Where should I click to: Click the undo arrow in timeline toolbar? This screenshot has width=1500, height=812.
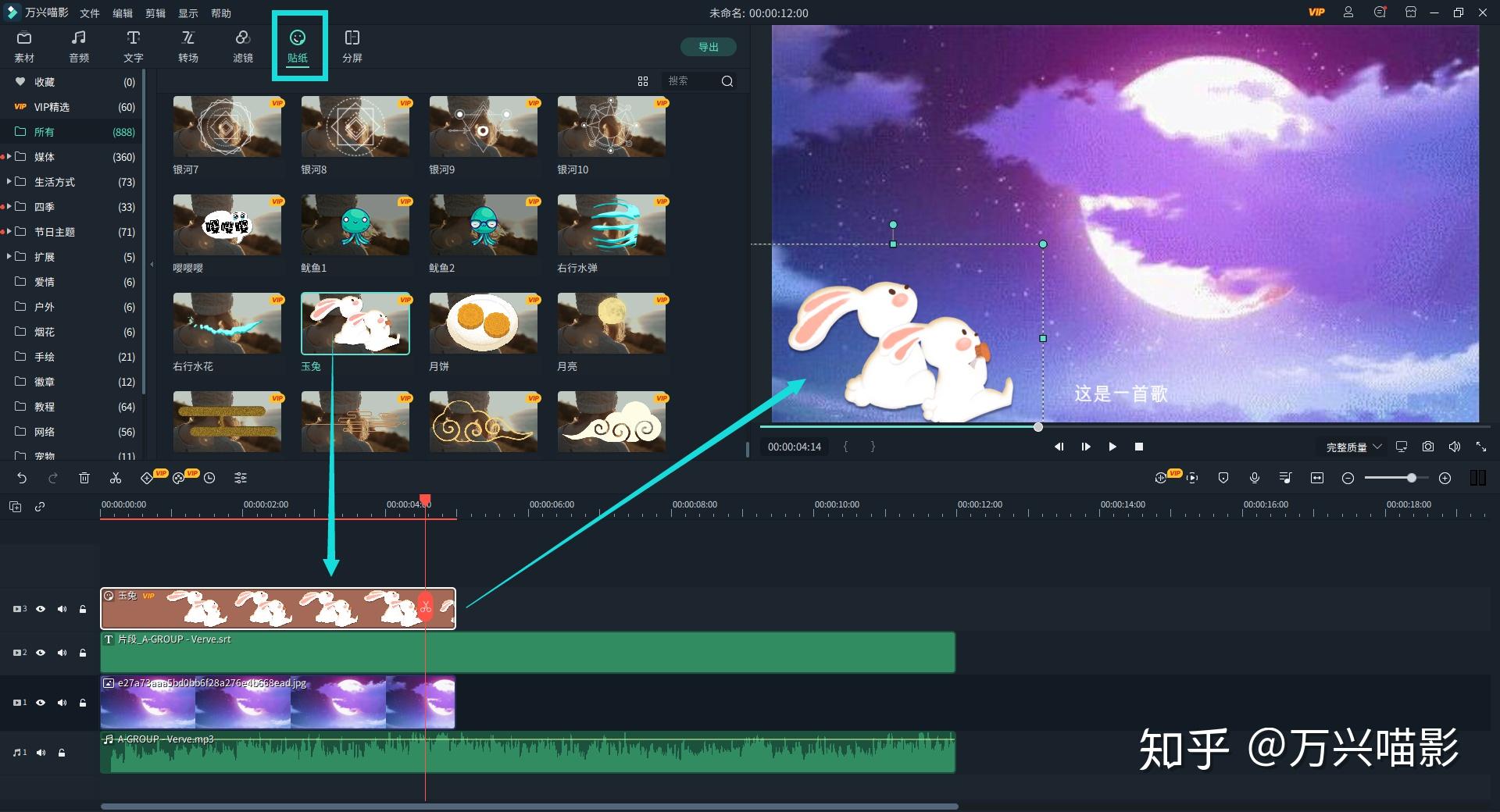click(x=22, y=478)
